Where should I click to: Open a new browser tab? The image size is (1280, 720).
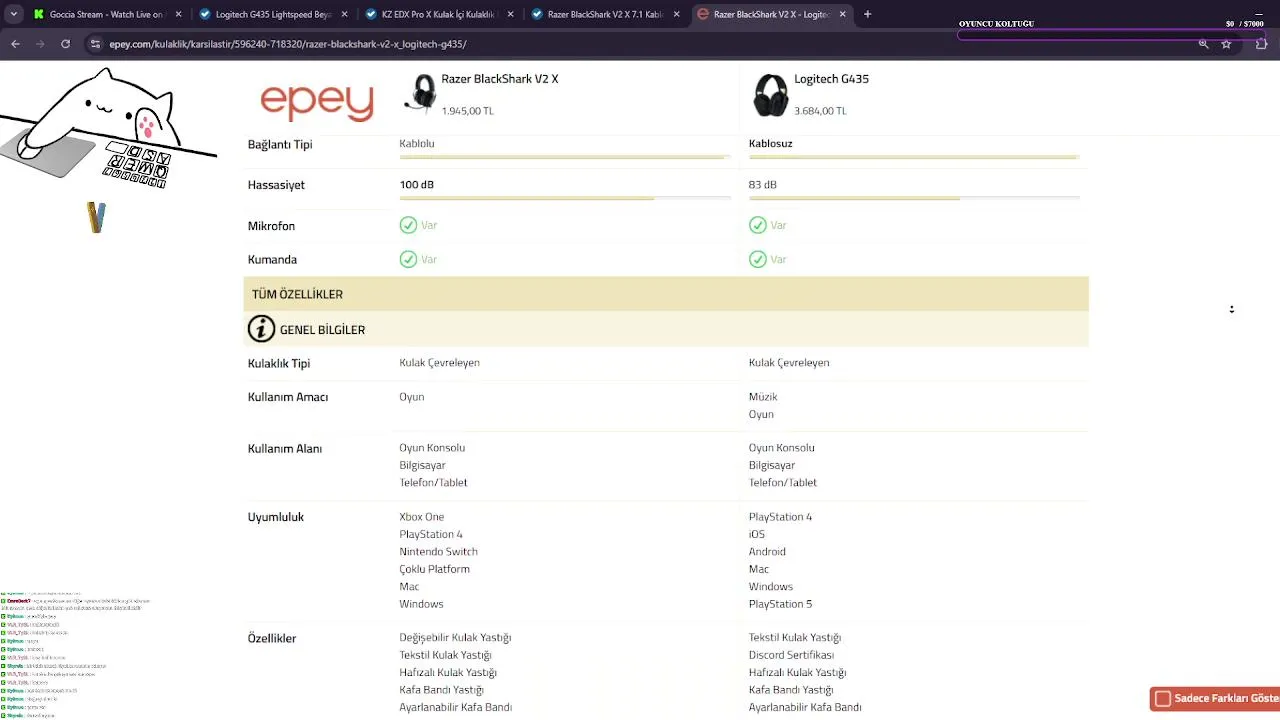(867, 14)
